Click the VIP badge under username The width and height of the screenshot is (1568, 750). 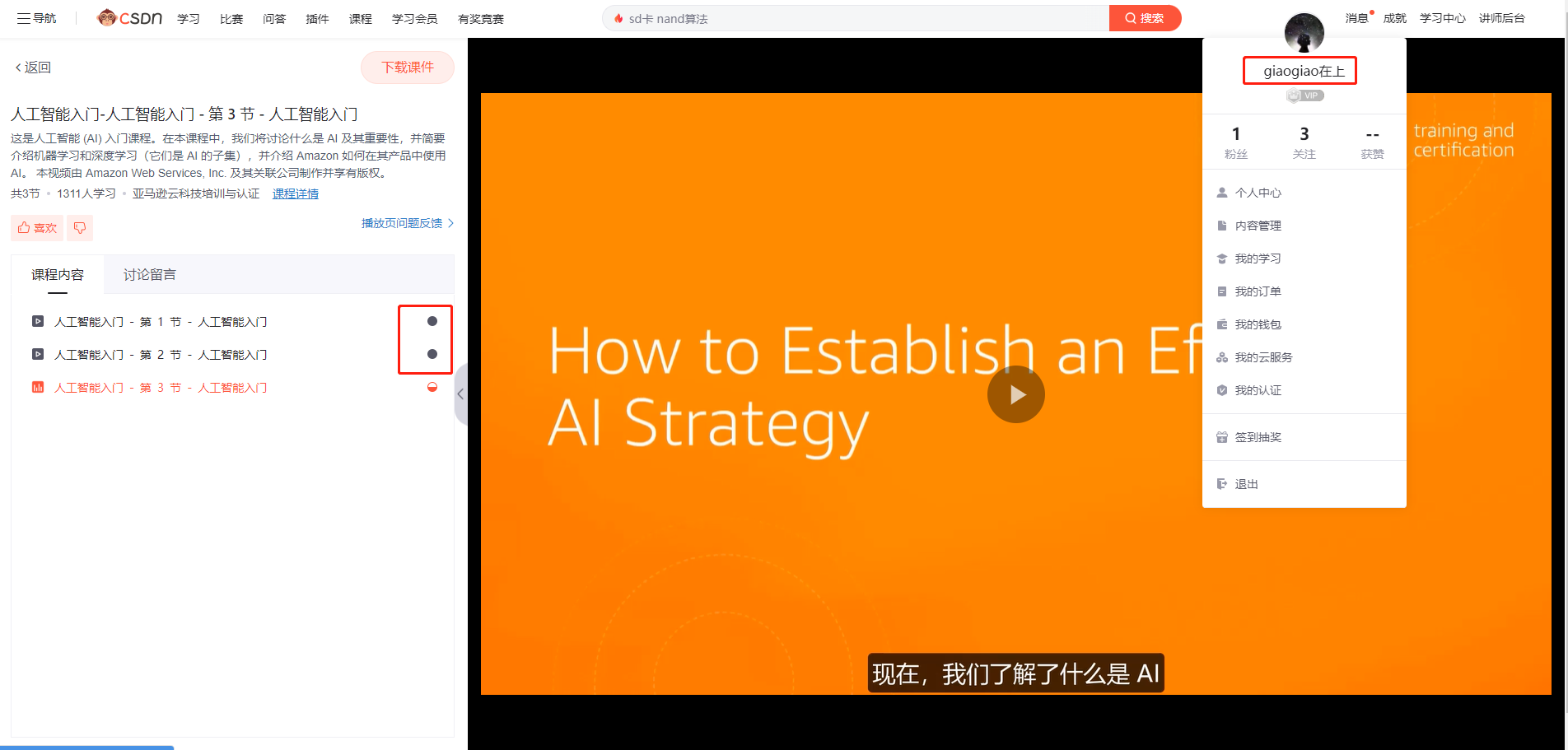coord(1305,95)
